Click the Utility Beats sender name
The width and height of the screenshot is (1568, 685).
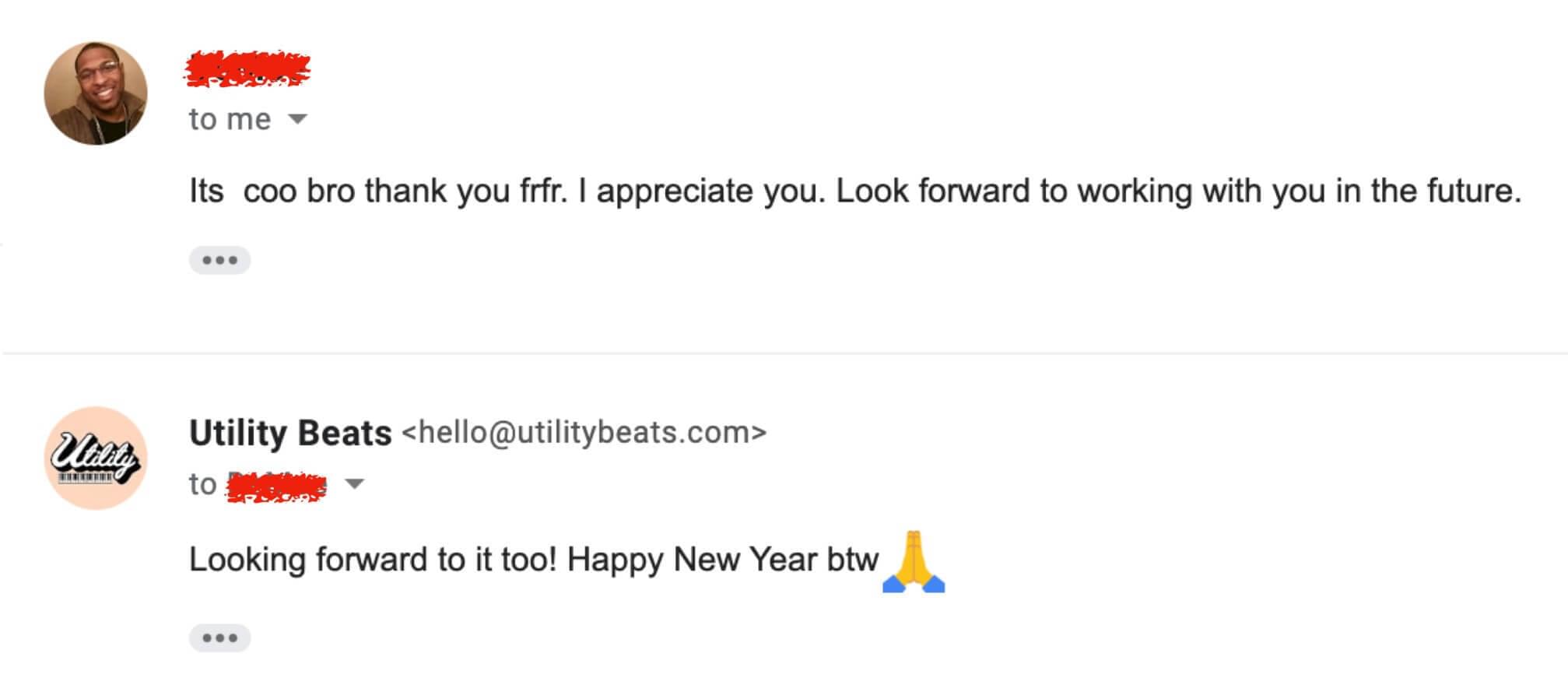pyautogui.click(x=289, y=433)
